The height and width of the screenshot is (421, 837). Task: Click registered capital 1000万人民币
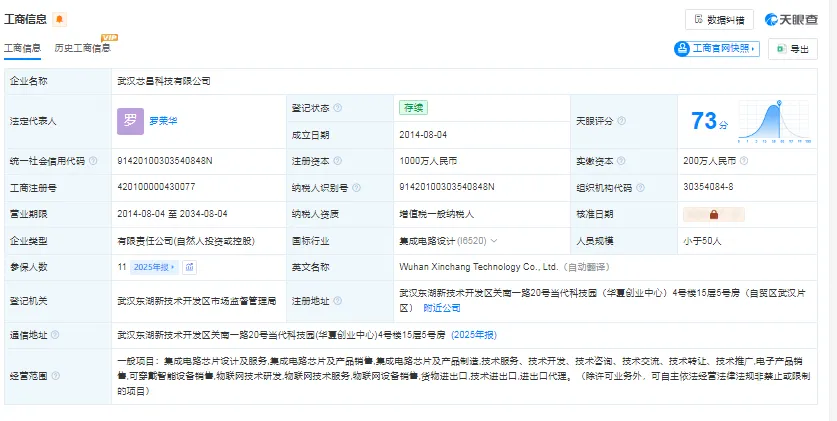(428, 161)
